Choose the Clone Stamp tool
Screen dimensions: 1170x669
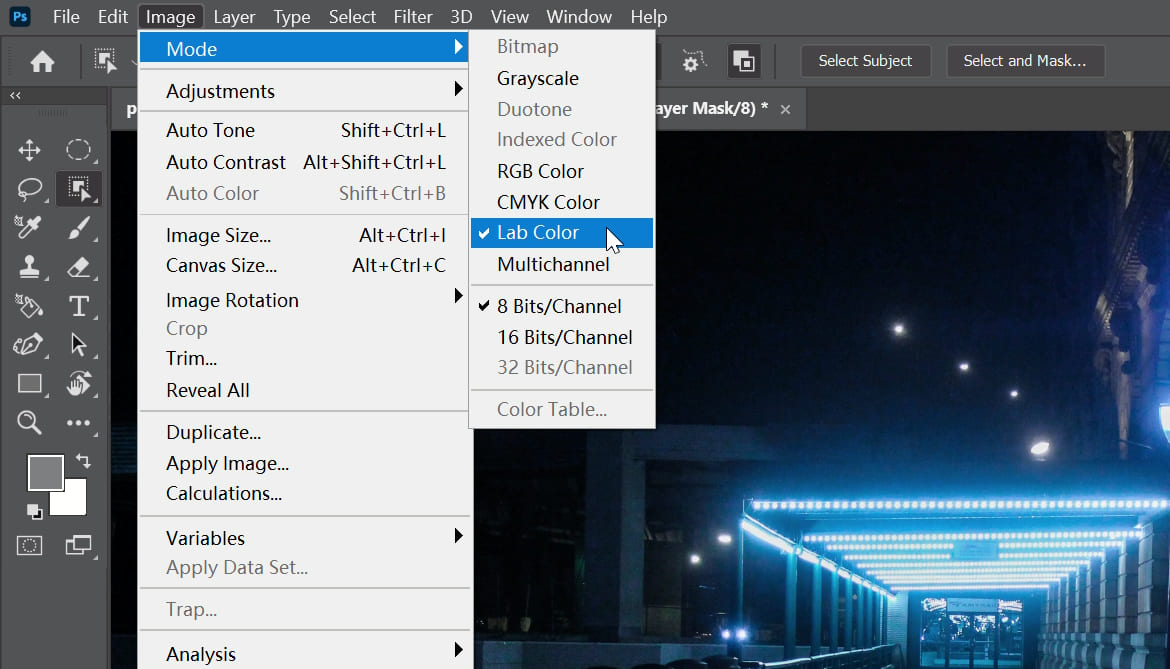point(29,267)
